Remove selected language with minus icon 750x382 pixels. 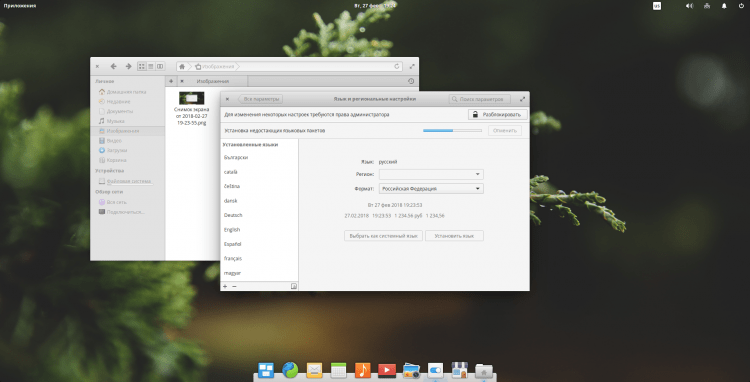coord(234,286)
